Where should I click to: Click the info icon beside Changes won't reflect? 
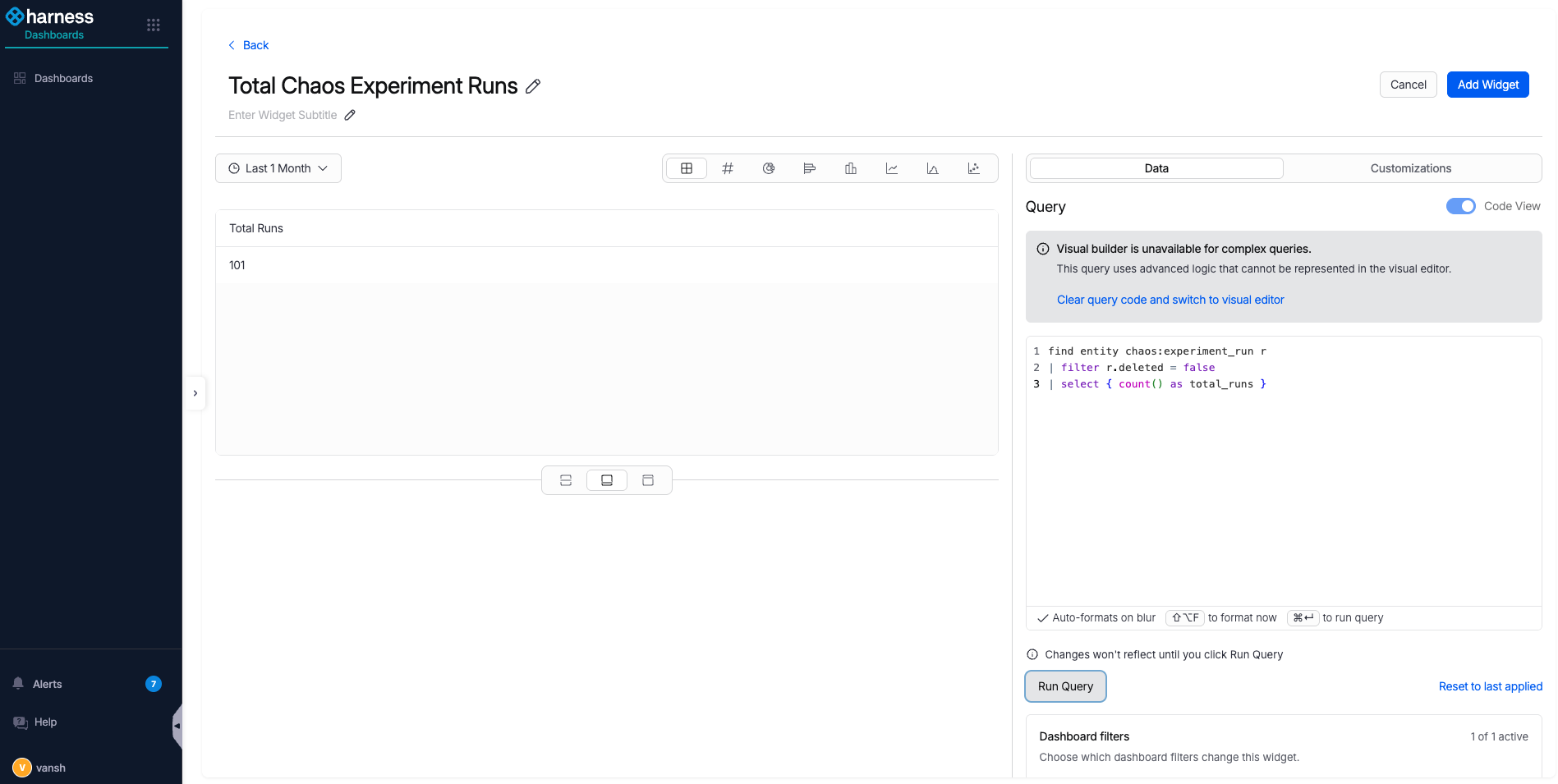pyautogui.click(x=1032, y=654)
